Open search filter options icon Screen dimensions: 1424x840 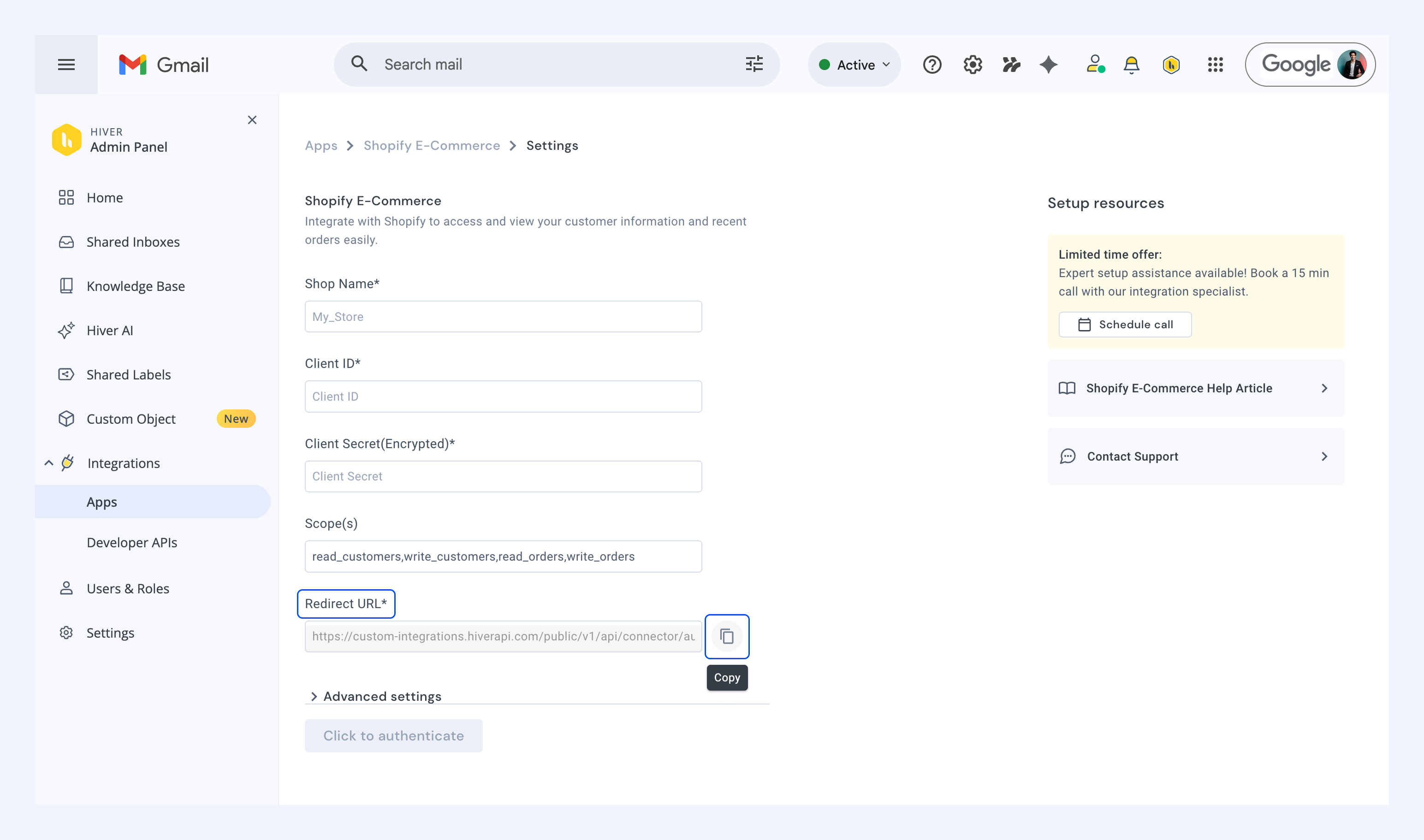(x=754, y=64)
